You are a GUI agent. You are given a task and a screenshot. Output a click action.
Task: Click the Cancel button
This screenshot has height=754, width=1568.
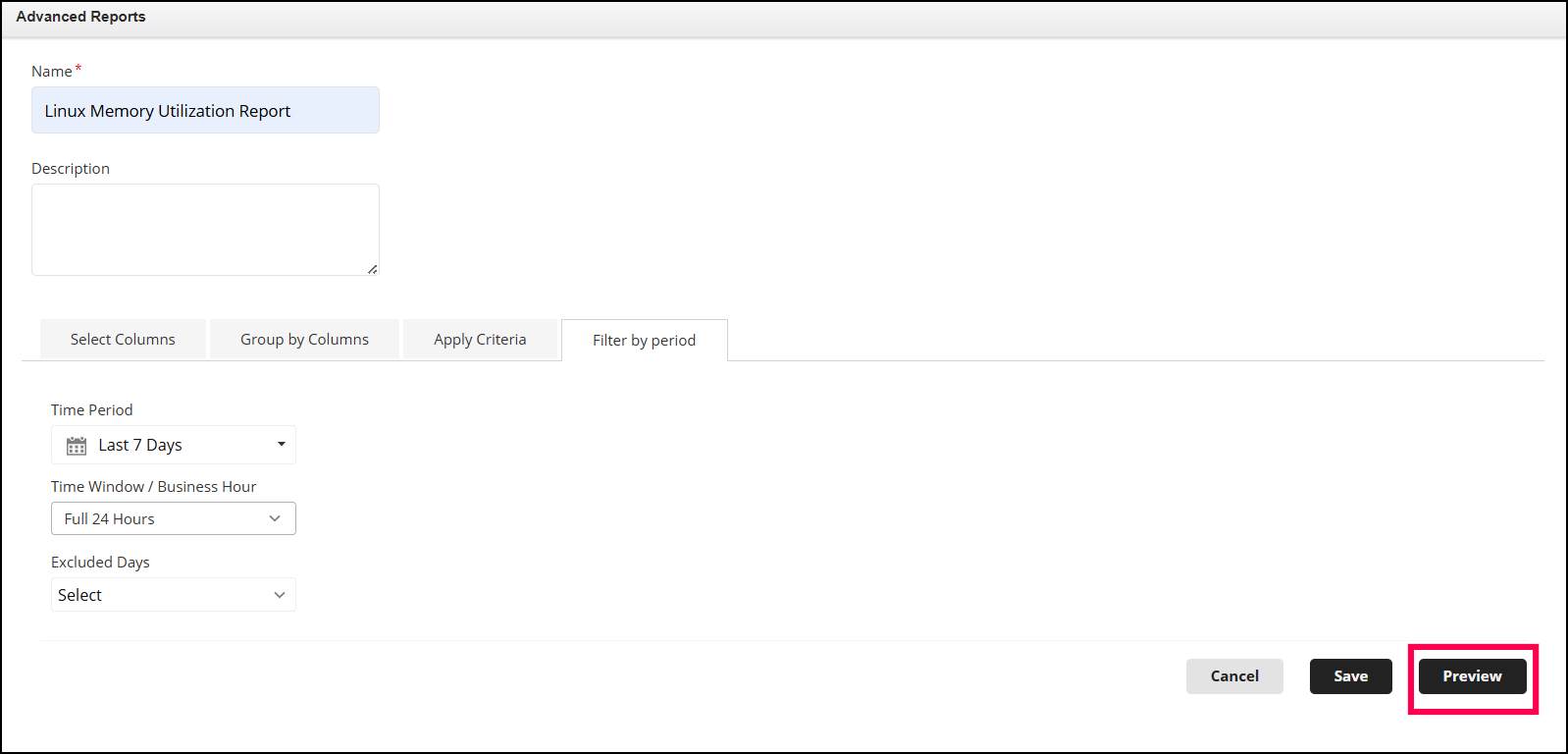(x=1234, y=676)
